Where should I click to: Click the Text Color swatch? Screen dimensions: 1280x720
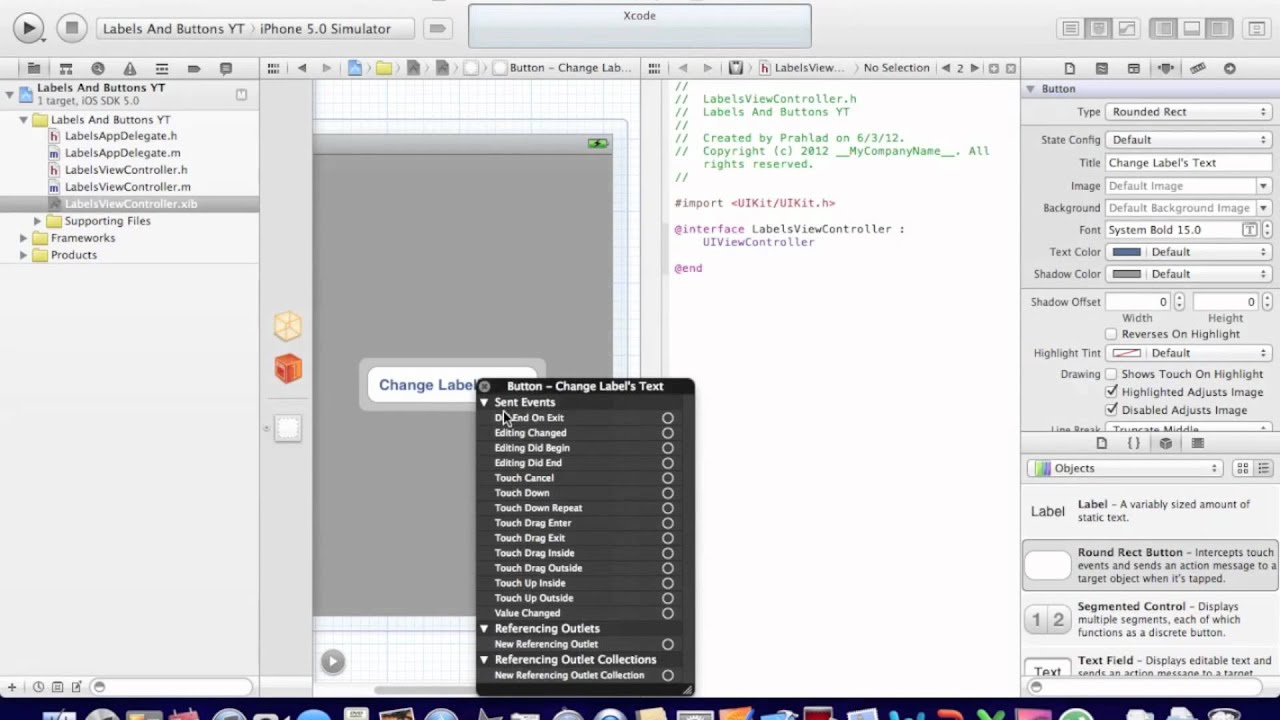pos(1127,252)
